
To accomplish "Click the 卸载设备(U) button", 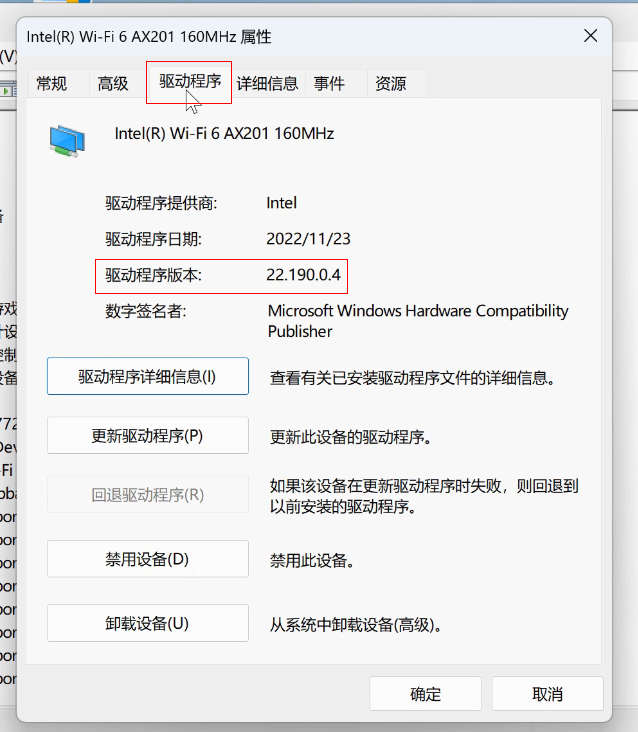I will pos(148,623).
